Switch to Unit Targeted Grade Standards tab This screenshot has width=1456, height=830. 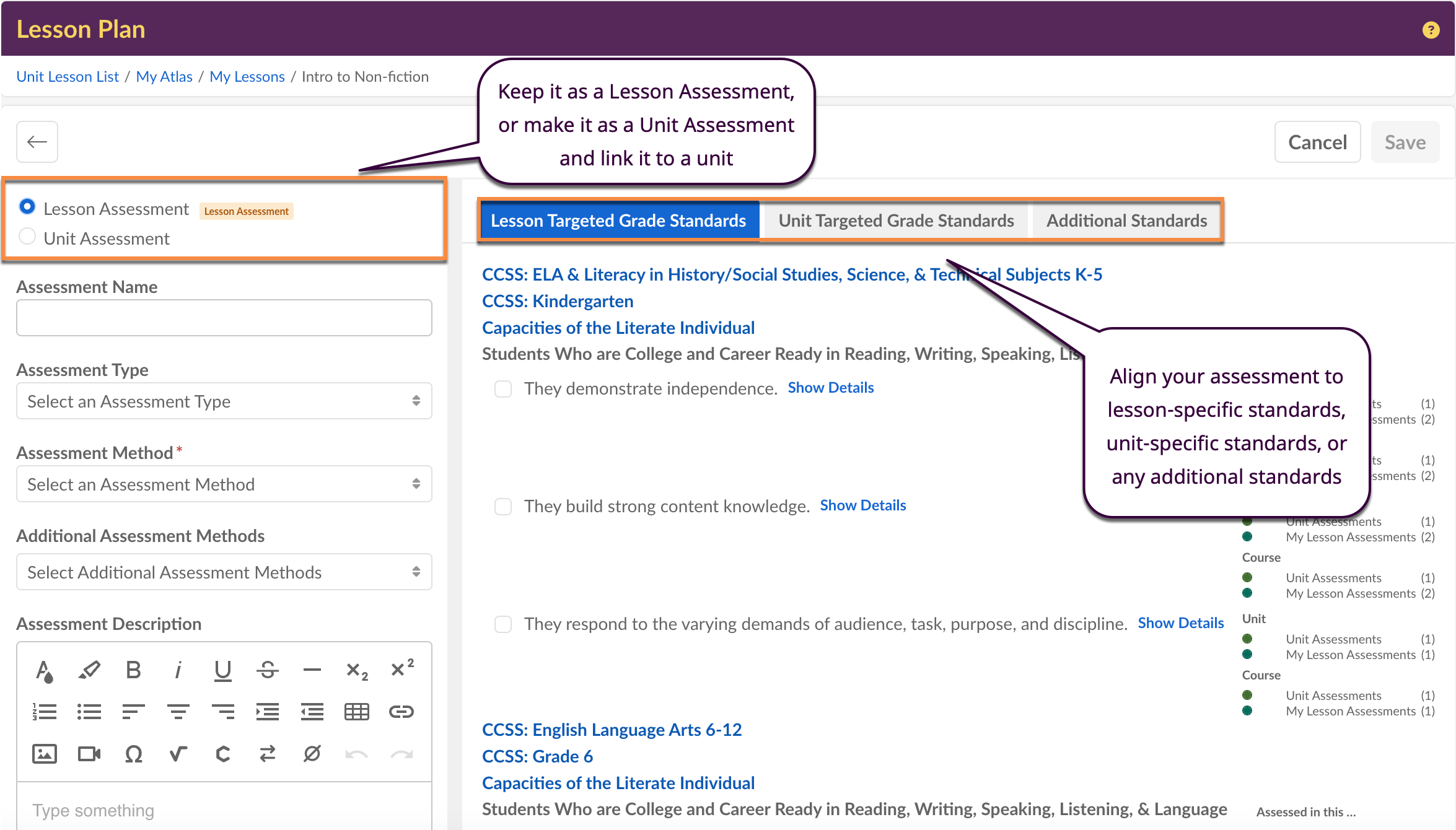(x=895, y=221)
